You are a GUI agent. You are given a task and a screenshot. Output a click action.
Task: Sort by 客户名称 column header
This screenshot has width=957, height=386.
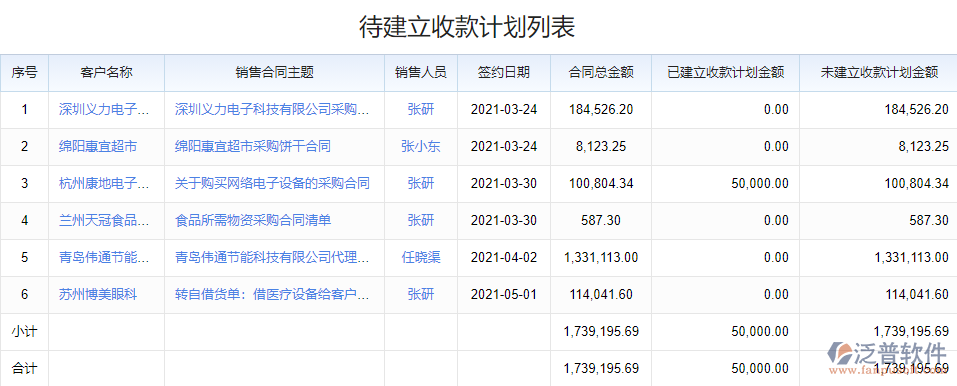tap(107, 73)
